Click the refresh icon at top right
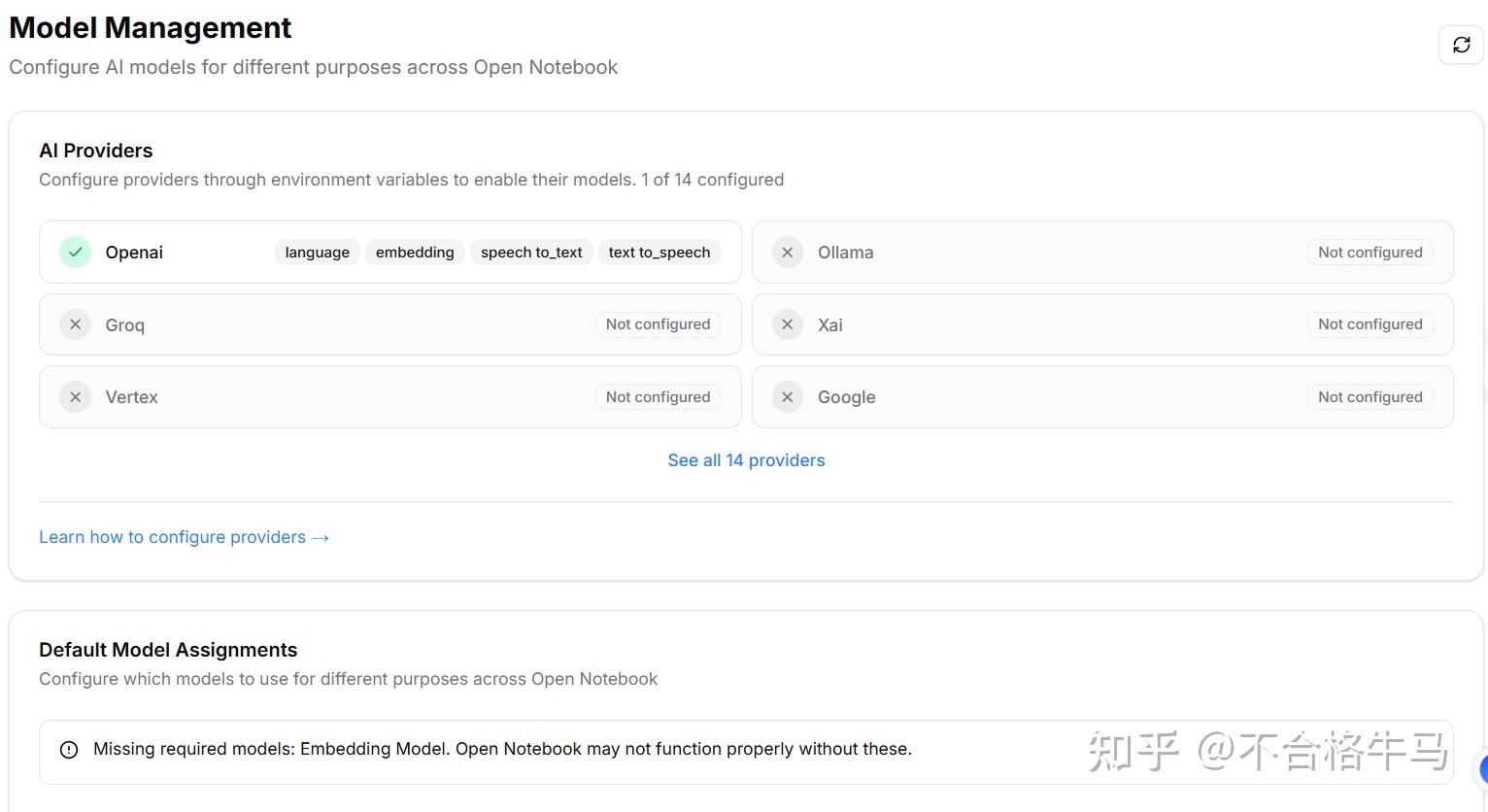This screenshot has height=812, width=1488. tap(1461, 45)
